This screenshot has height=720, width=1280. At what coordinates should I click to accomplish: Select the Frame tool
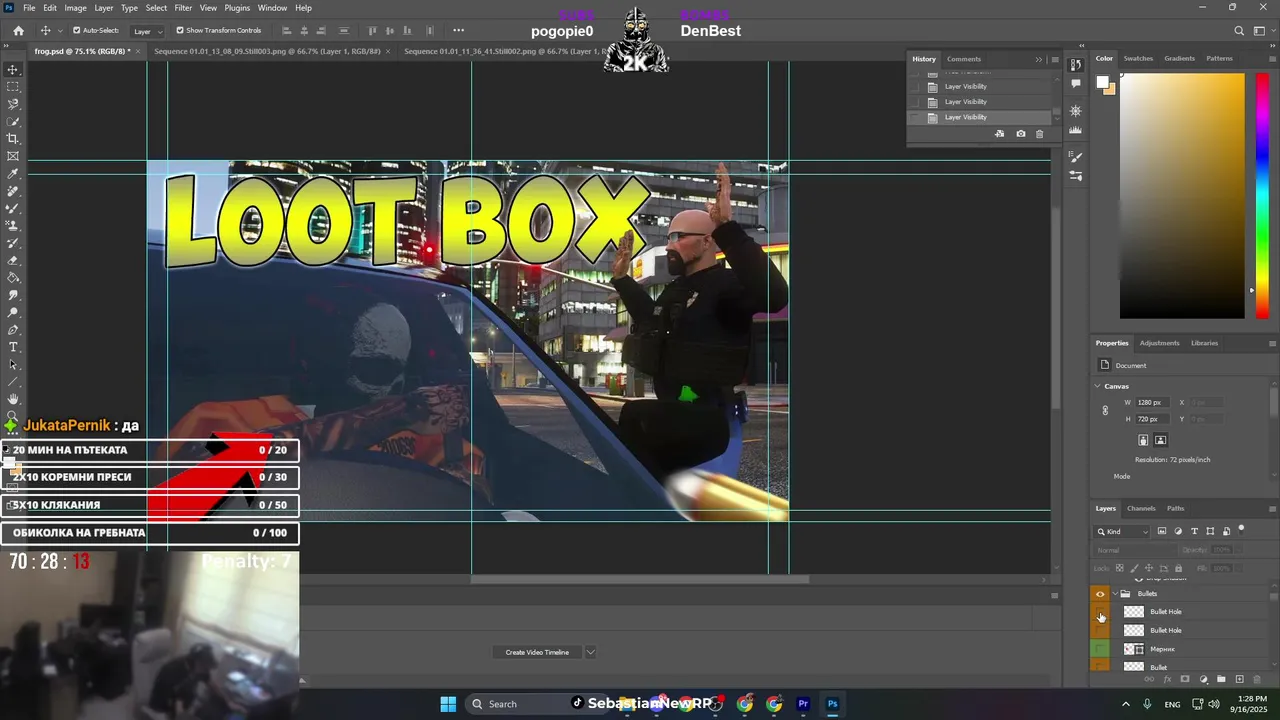pos(13,156)
